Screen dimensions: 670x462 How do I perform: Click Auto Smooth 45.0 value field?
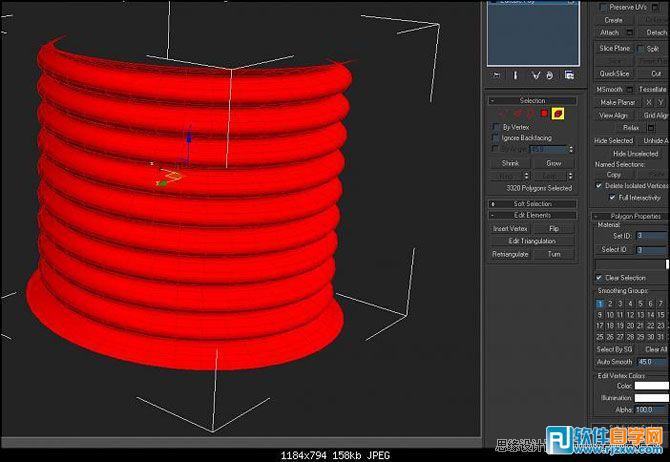(x=652, y=362)
